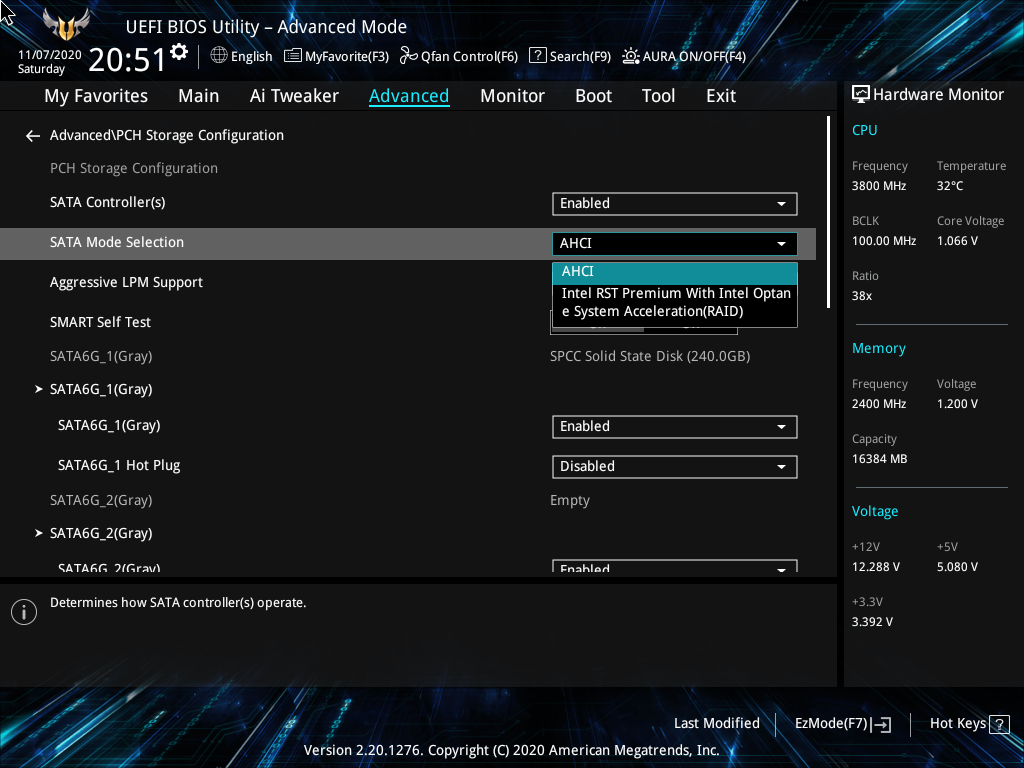Image resolution: width=1024 pixels, height=768 pixels.
Task: Switch to the Monitor tab
Action: (x=512, y=96)
